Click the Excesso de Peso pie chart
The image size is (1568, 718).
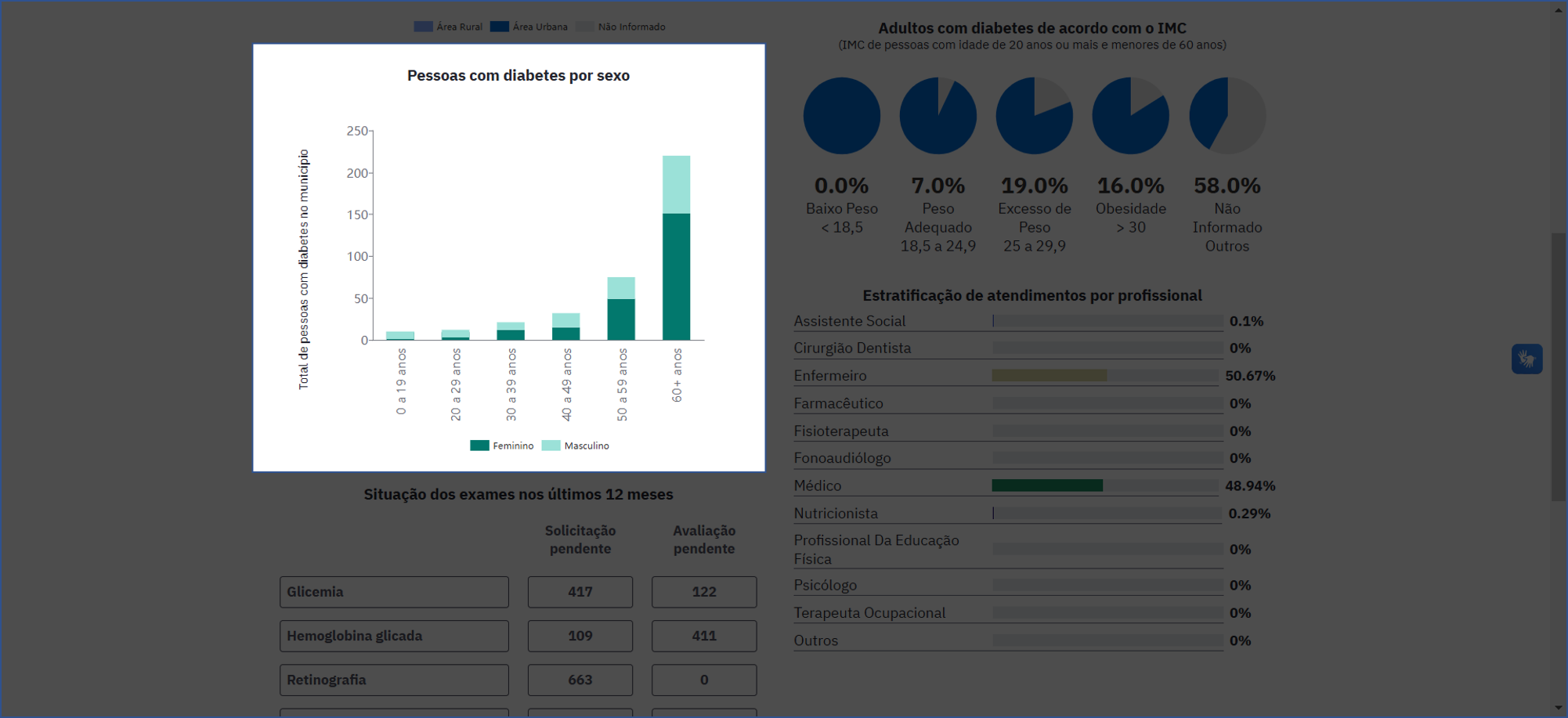1035,116
